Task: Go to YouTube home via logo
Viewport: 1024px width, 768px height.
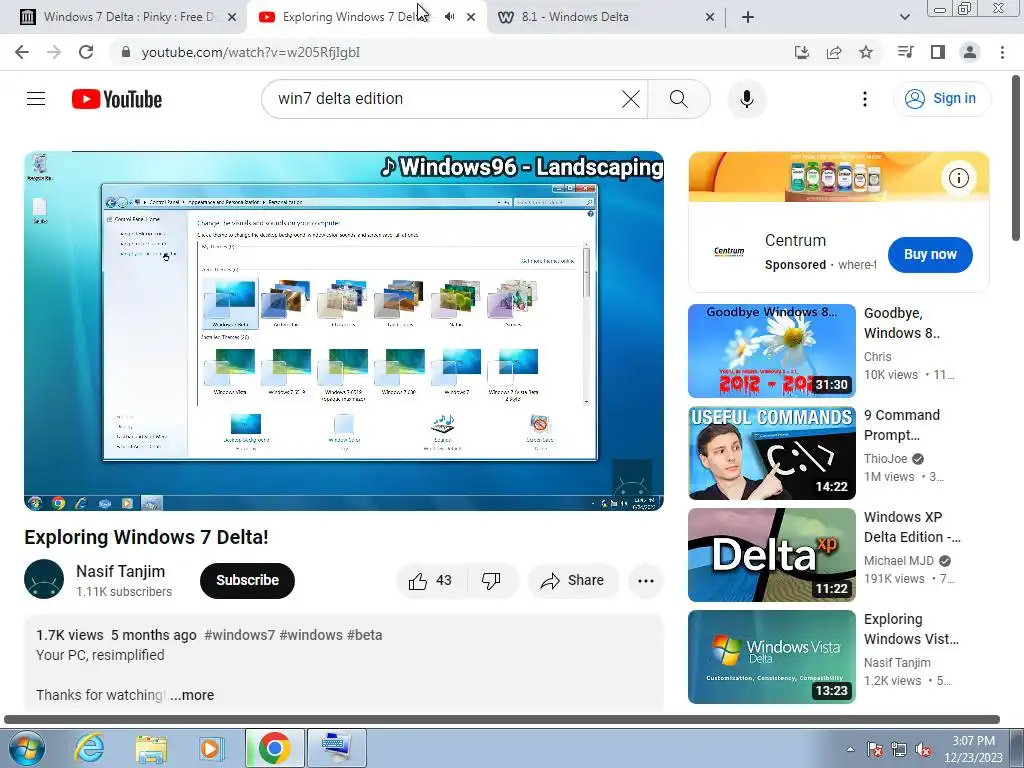Action: (x=117, y=99)
